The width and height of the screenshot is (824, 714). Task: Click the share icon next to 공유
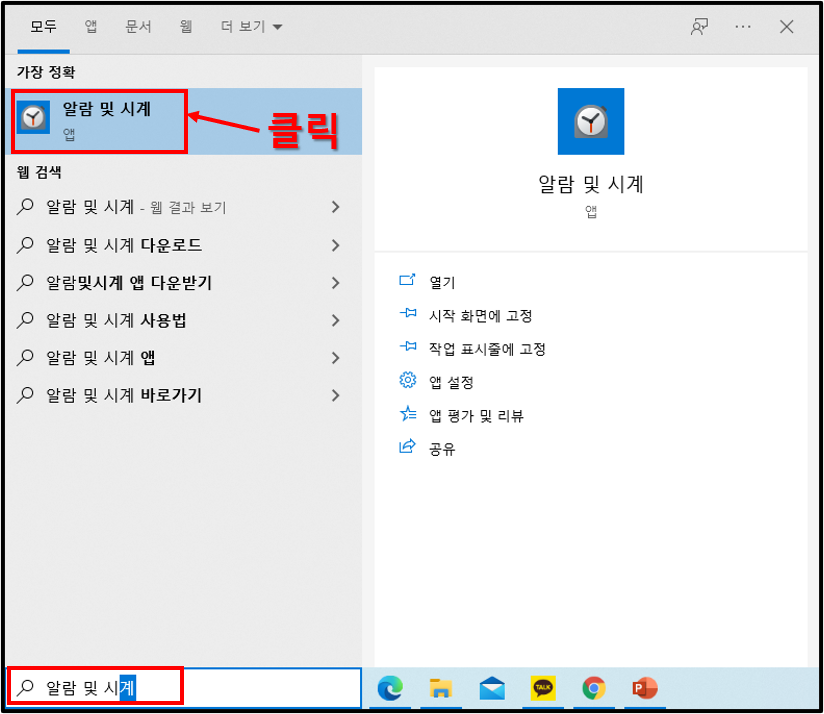[x=407, y=447]
